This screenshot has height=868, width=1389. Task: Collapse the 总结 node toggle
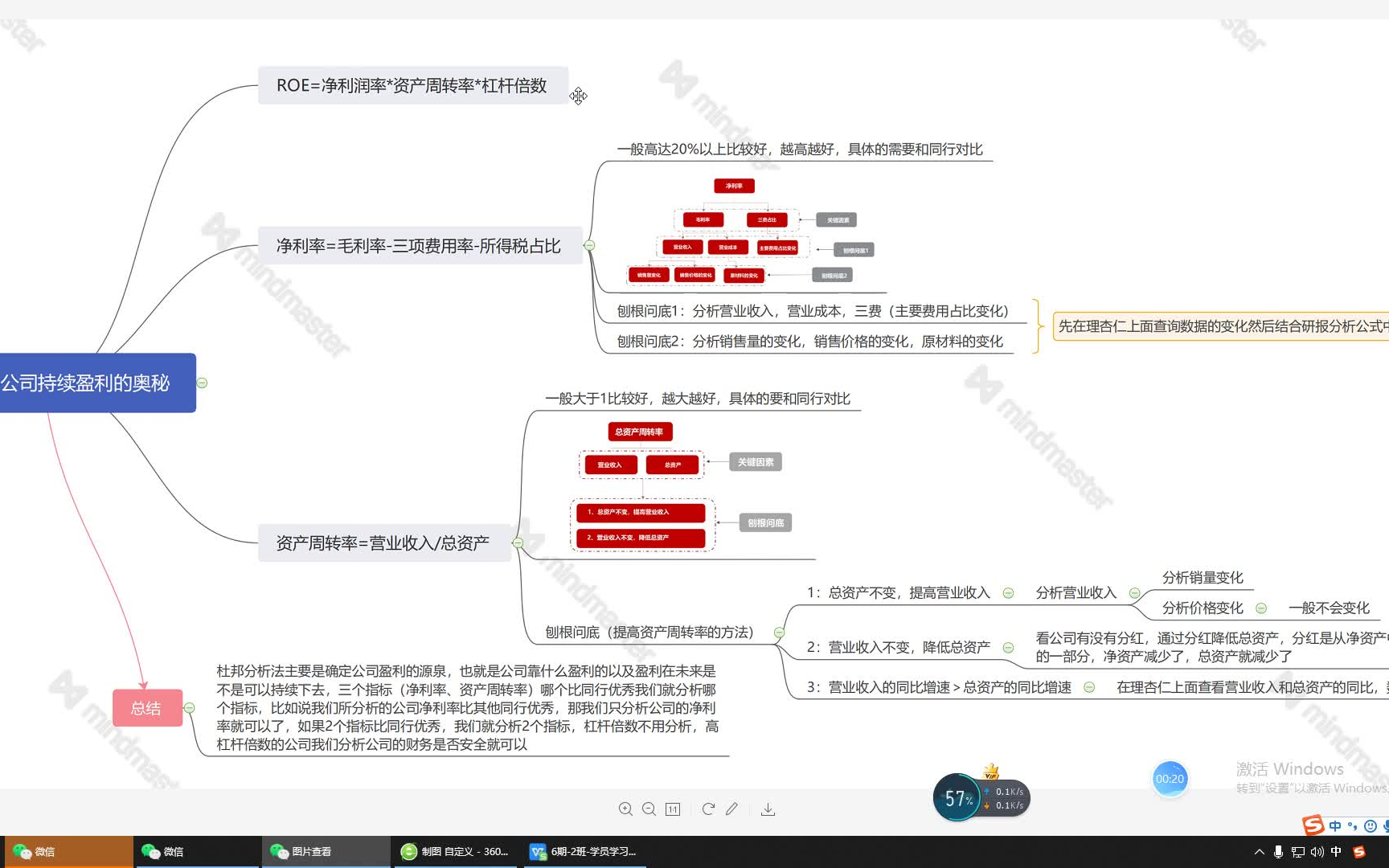(x=189, y=708)
